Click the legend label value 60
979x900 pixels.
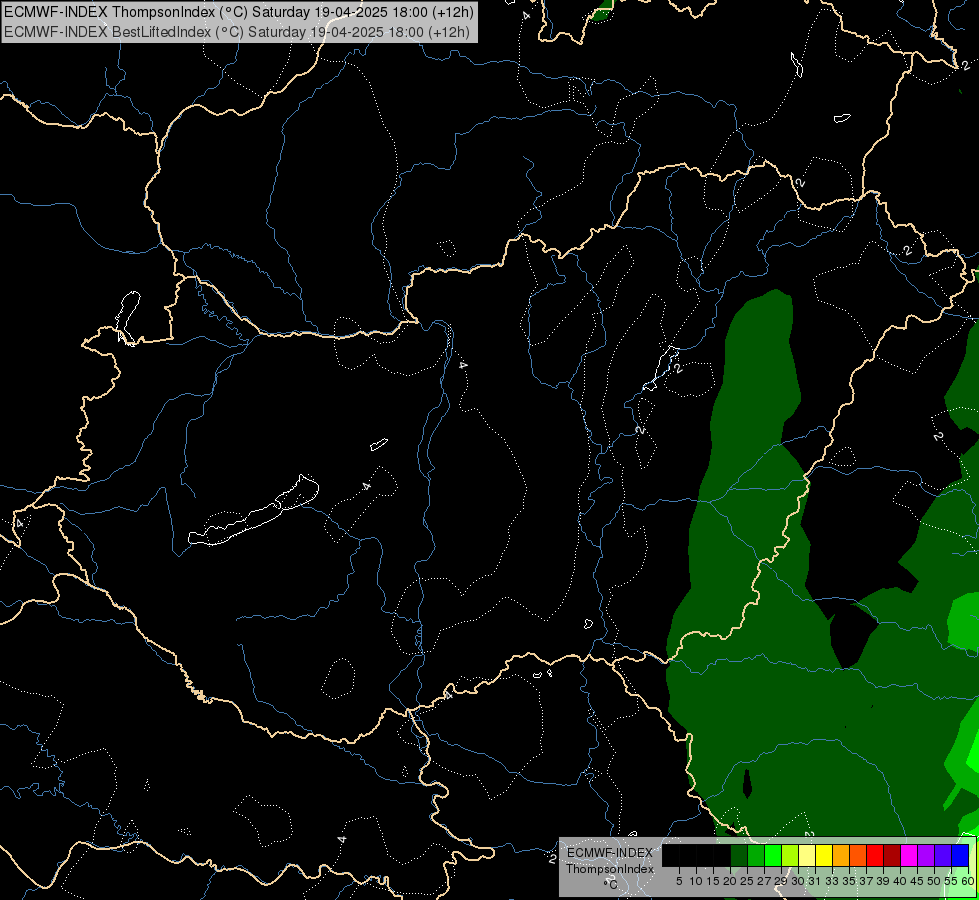click(968, 881)
